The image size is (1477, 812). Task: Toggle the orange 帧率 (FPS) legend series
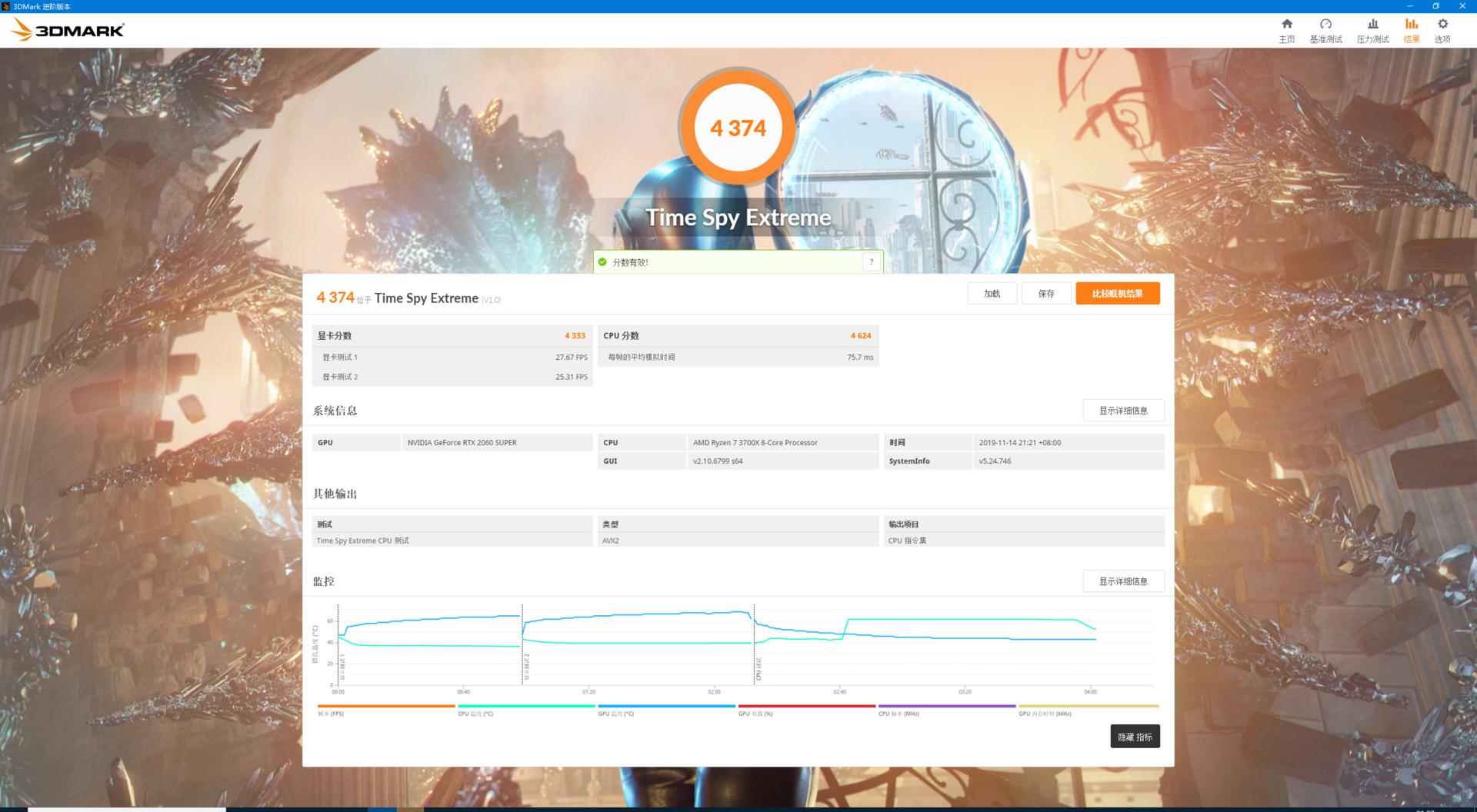(x=386, y=710)
